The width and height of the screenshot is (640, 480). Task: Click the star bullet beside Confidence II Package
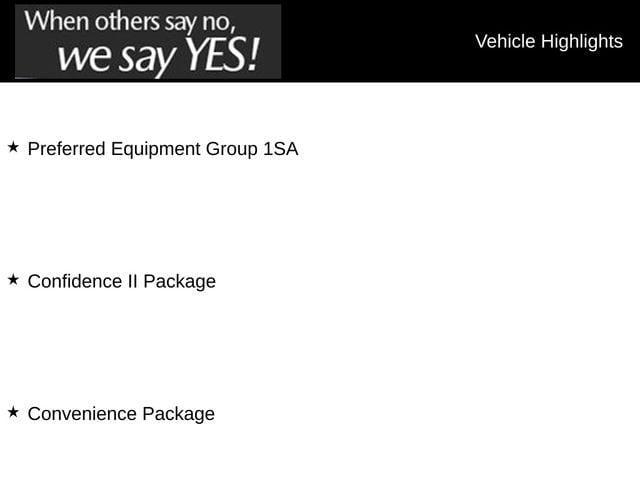tap(13, 279)
